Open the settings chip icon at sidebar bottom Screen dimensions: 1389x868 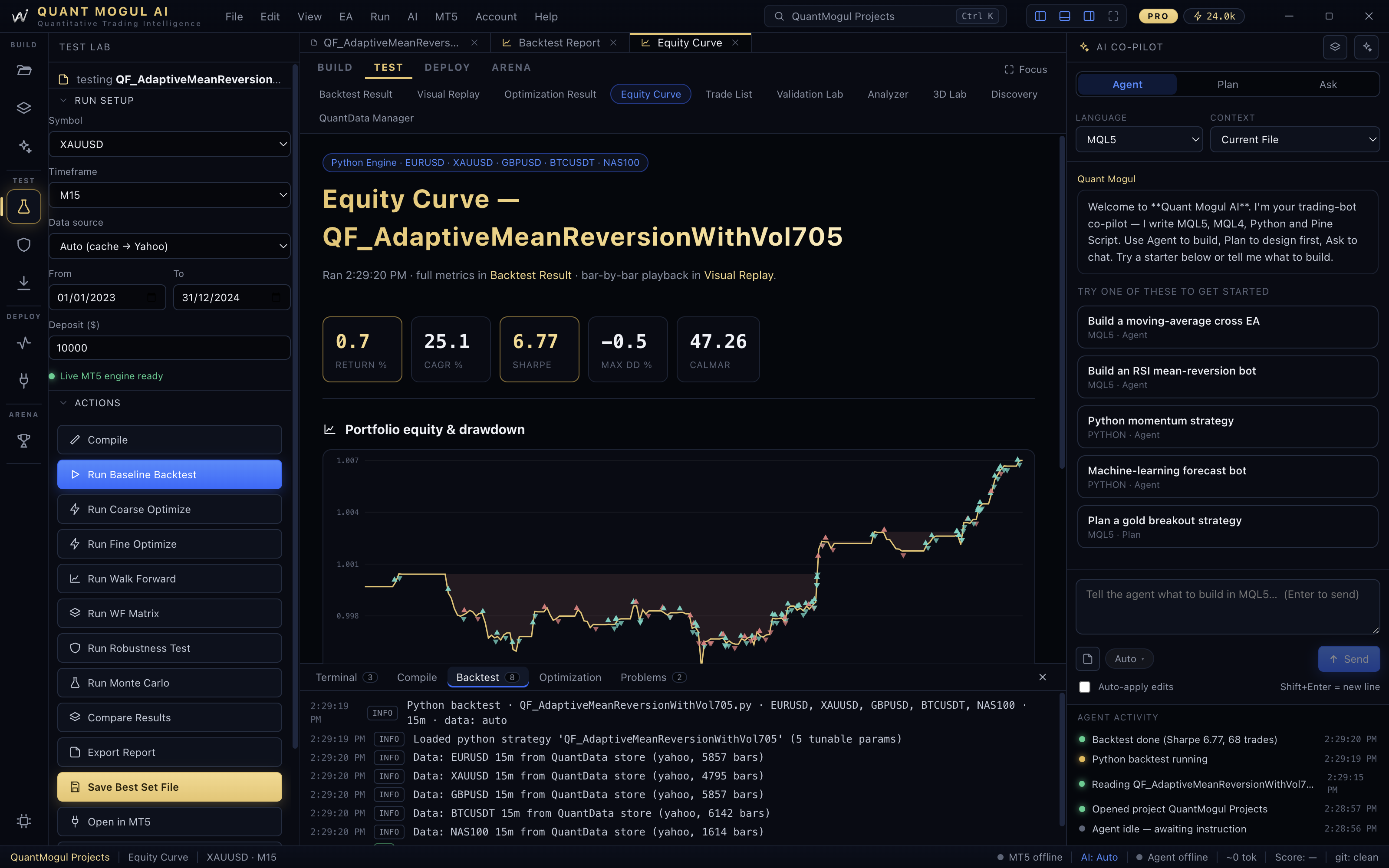pyautogui.click(x=23, y=821)
